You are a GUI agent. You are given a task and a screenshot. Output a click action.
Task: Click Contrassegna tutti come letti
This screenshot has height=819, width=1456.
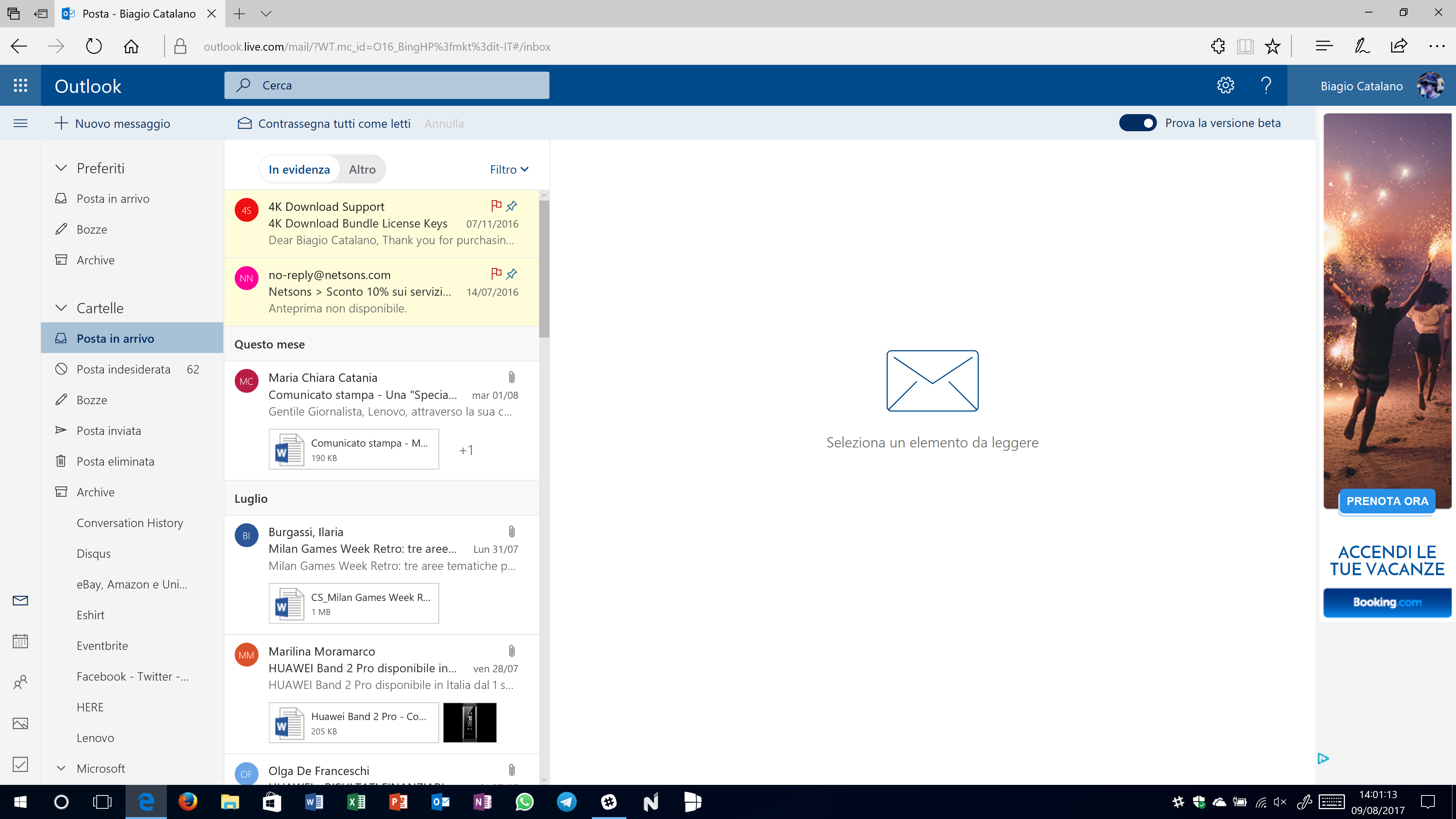tap(324, 123)
